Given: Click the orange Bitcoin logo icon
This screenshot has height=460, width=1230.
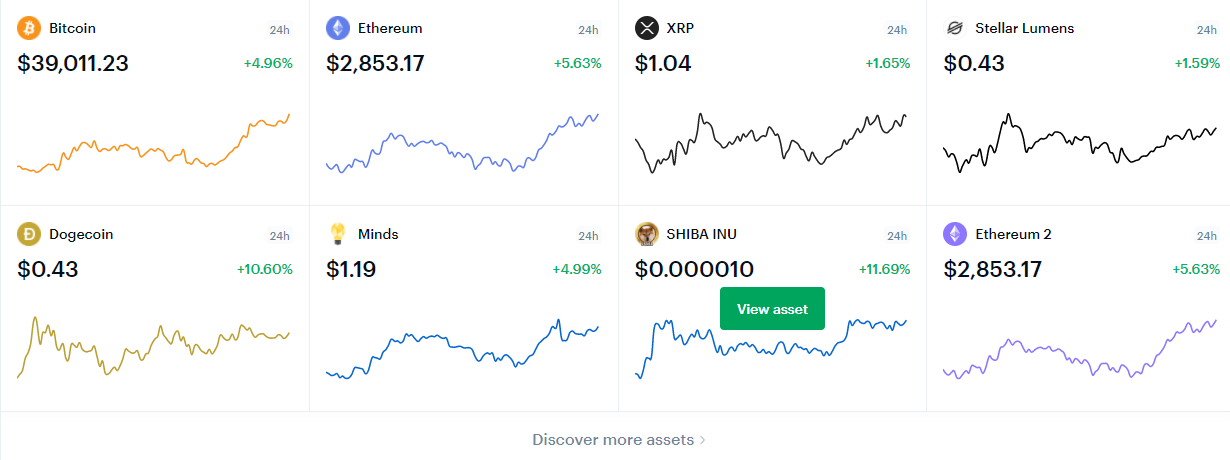Looking at the screenshot, I should pyautogui.click(x=29, y=28).
